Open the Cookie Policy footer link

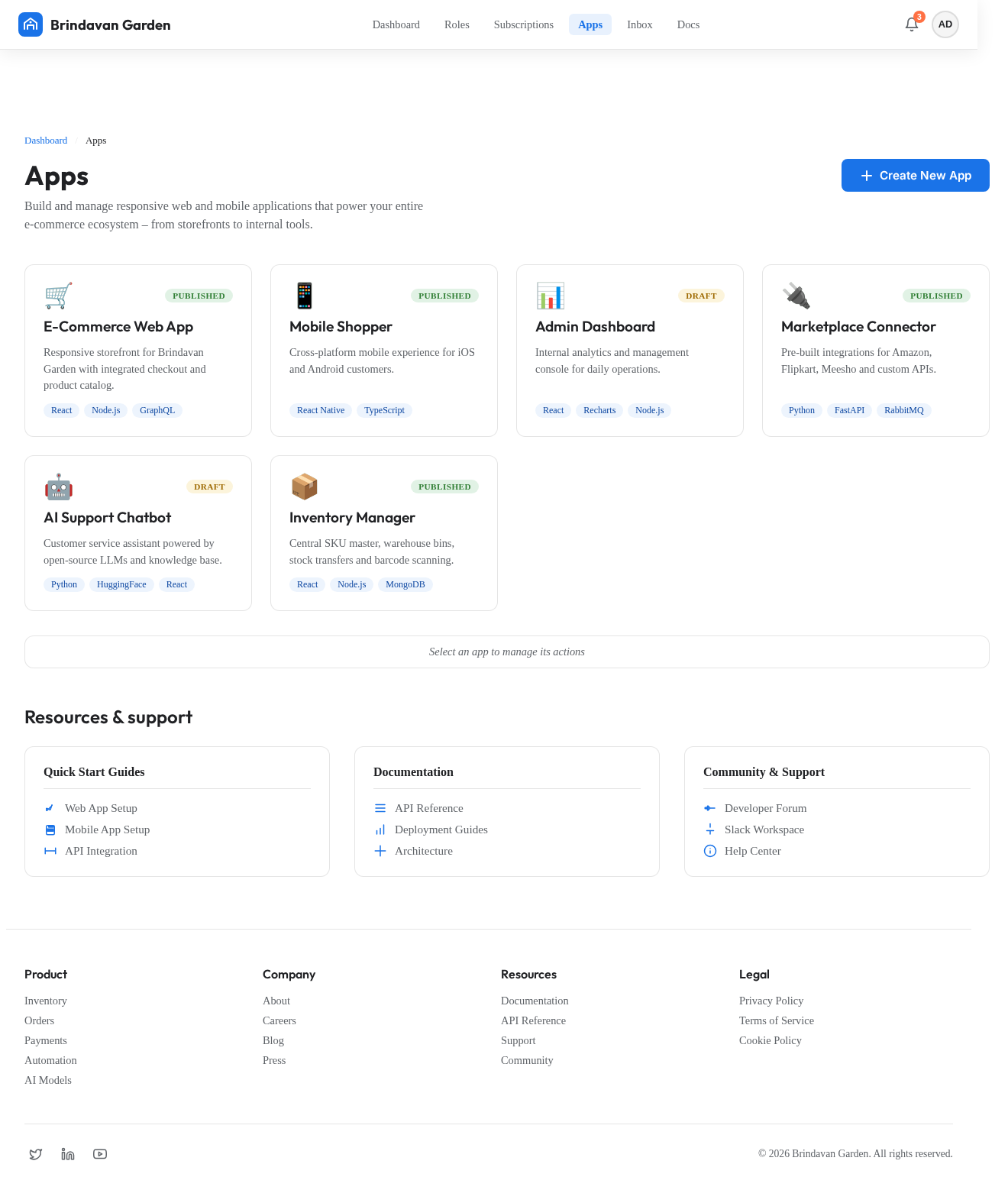click(771, 1040)
